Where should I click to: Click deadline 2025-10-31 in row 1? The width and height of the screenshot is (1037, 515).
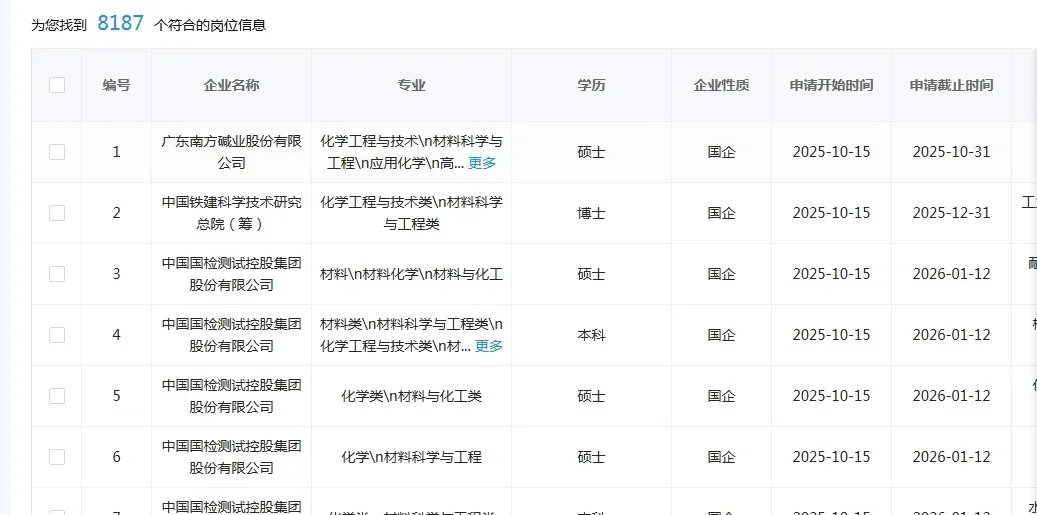point(951,152)
